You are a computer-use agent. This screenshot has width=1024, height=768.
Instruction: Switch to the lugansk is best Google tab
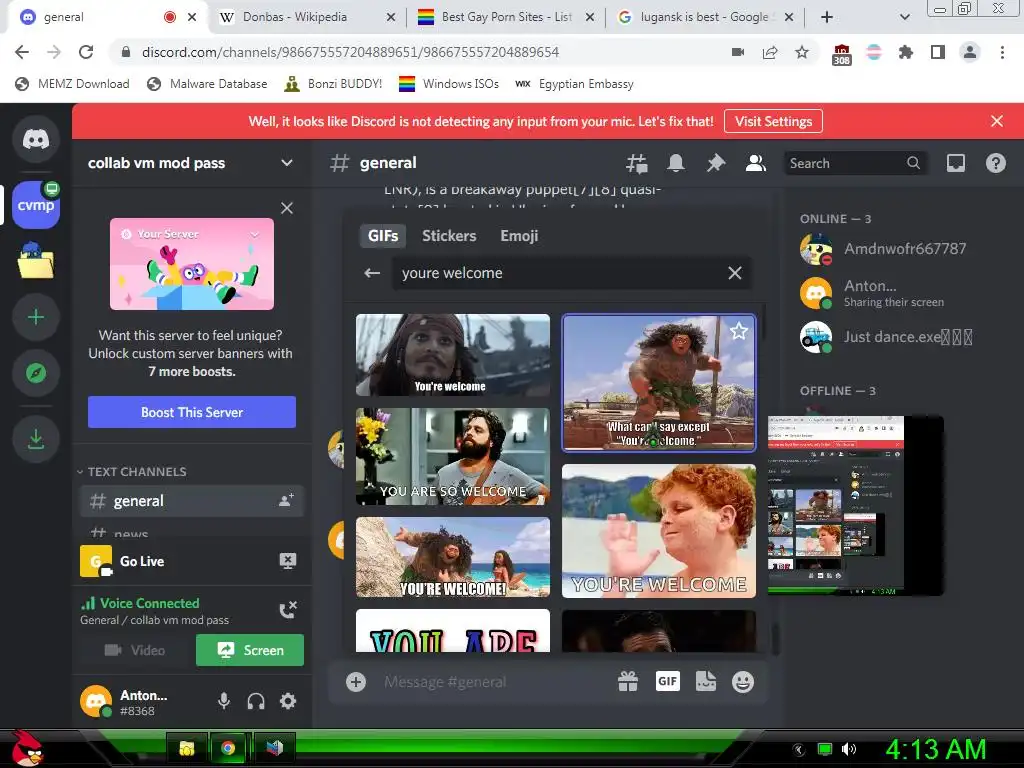(x=704, y=17)
